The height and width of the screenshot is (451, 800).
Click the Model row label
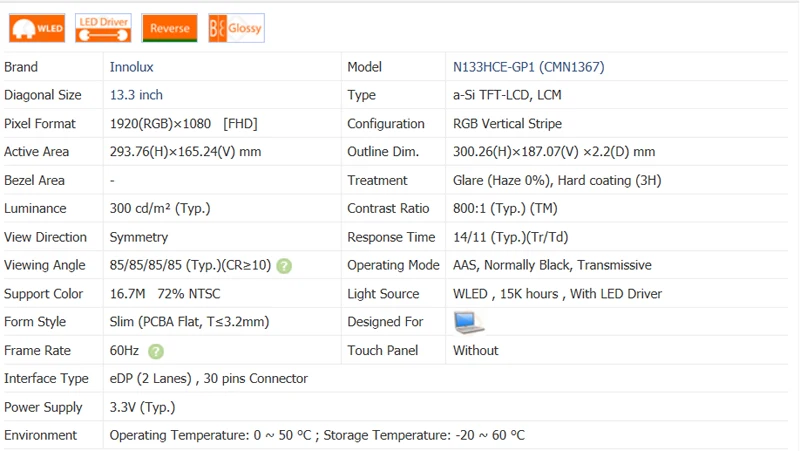[364, 67]
